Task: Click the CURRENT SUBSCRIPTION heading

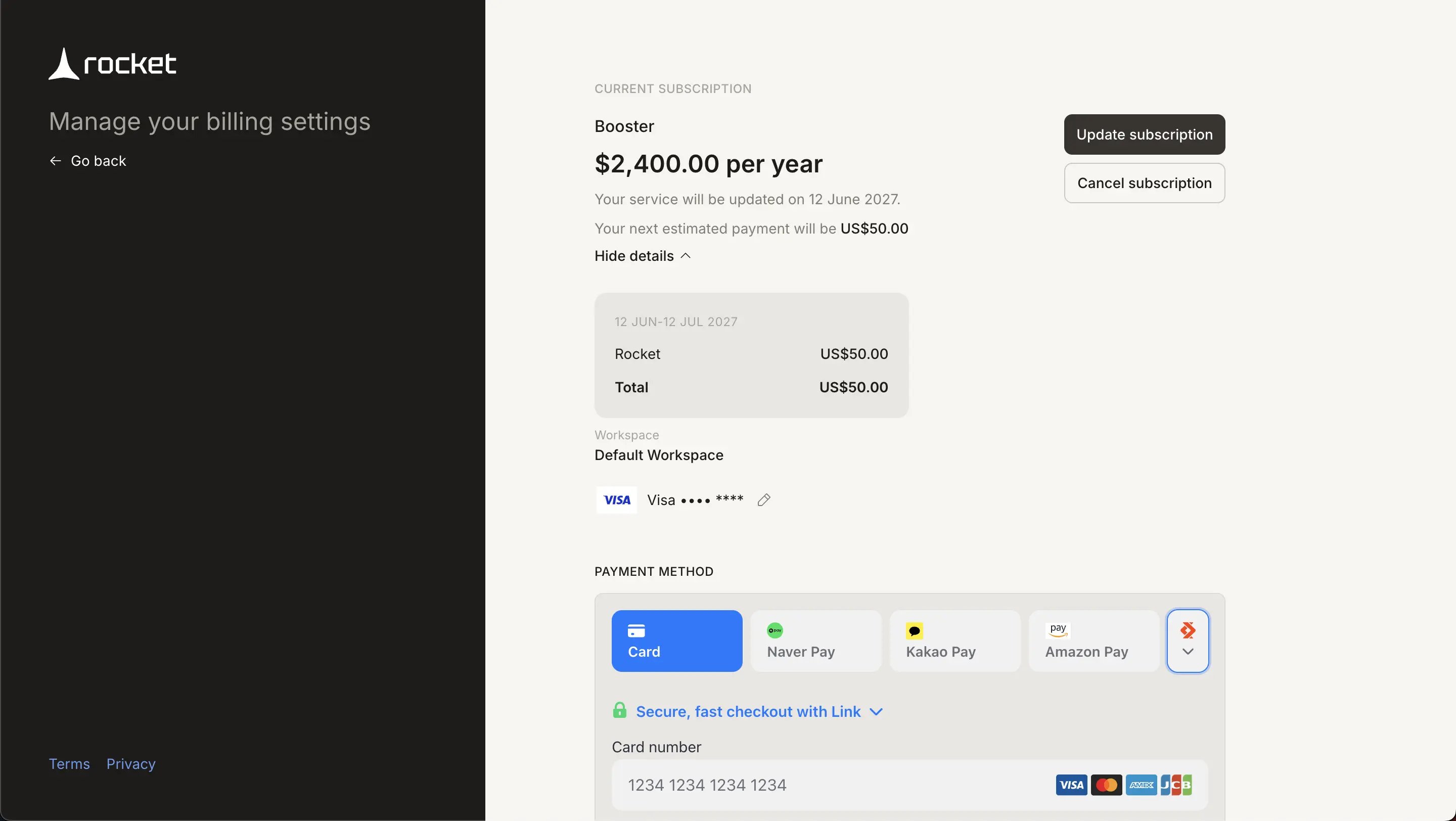Action: (673, 88)
